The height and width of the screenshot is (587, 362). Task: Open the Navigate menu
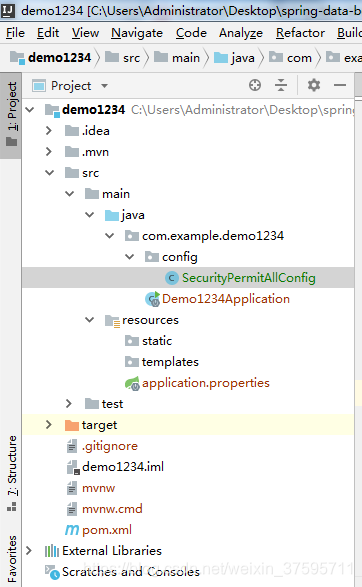(x=137, y=33)
